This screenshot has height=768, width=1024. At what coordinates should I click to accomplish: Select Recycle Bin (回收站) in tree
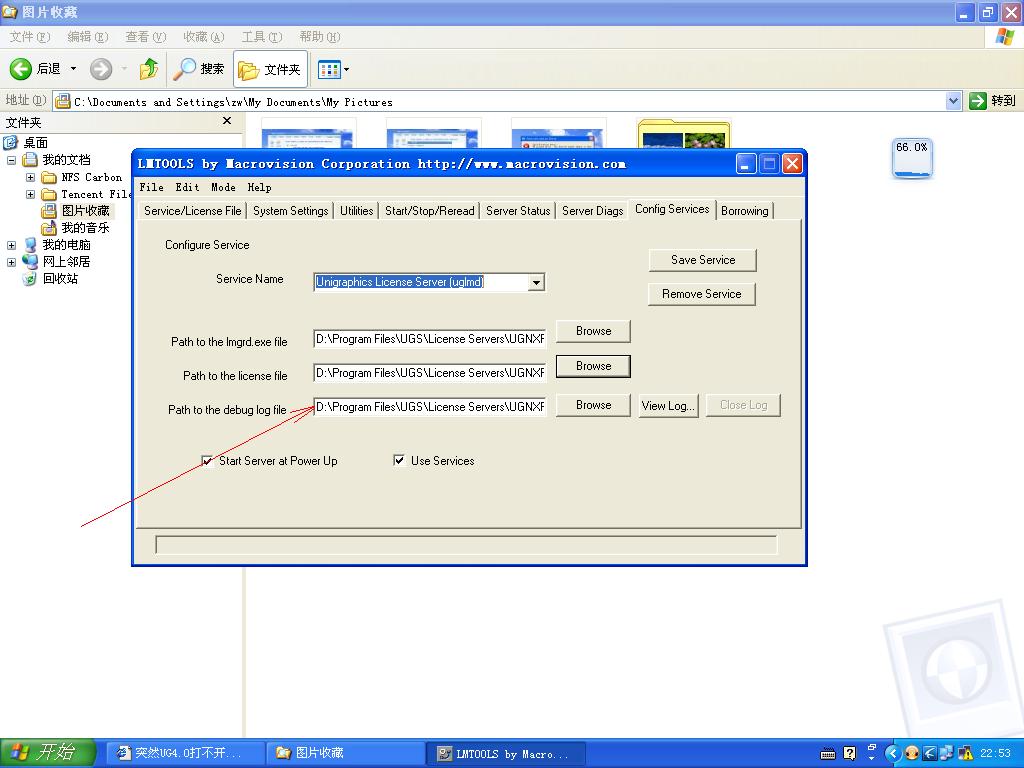click(60, 278)
